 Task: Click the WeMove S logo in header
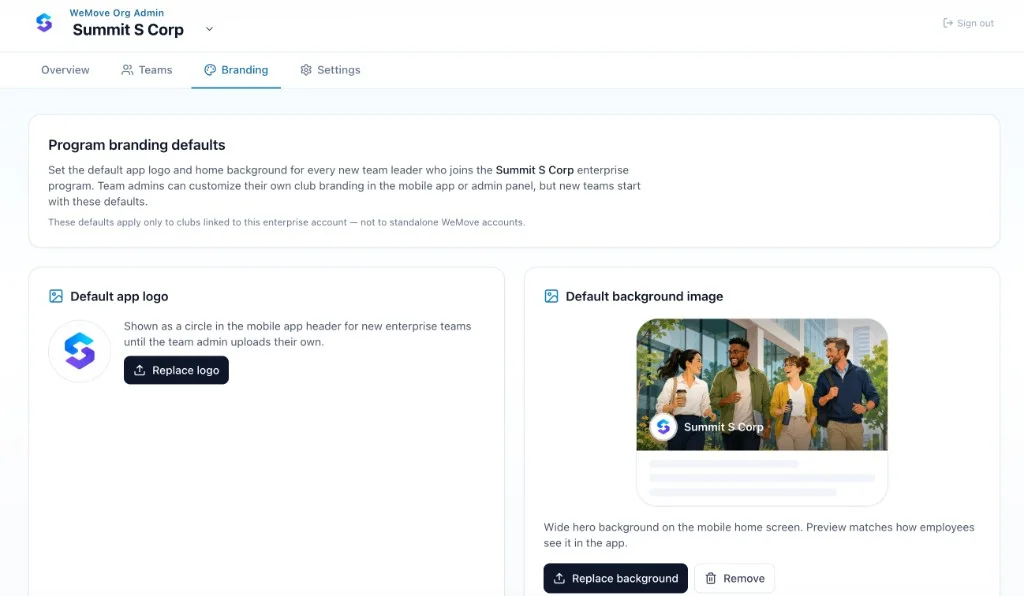(44, 23)
